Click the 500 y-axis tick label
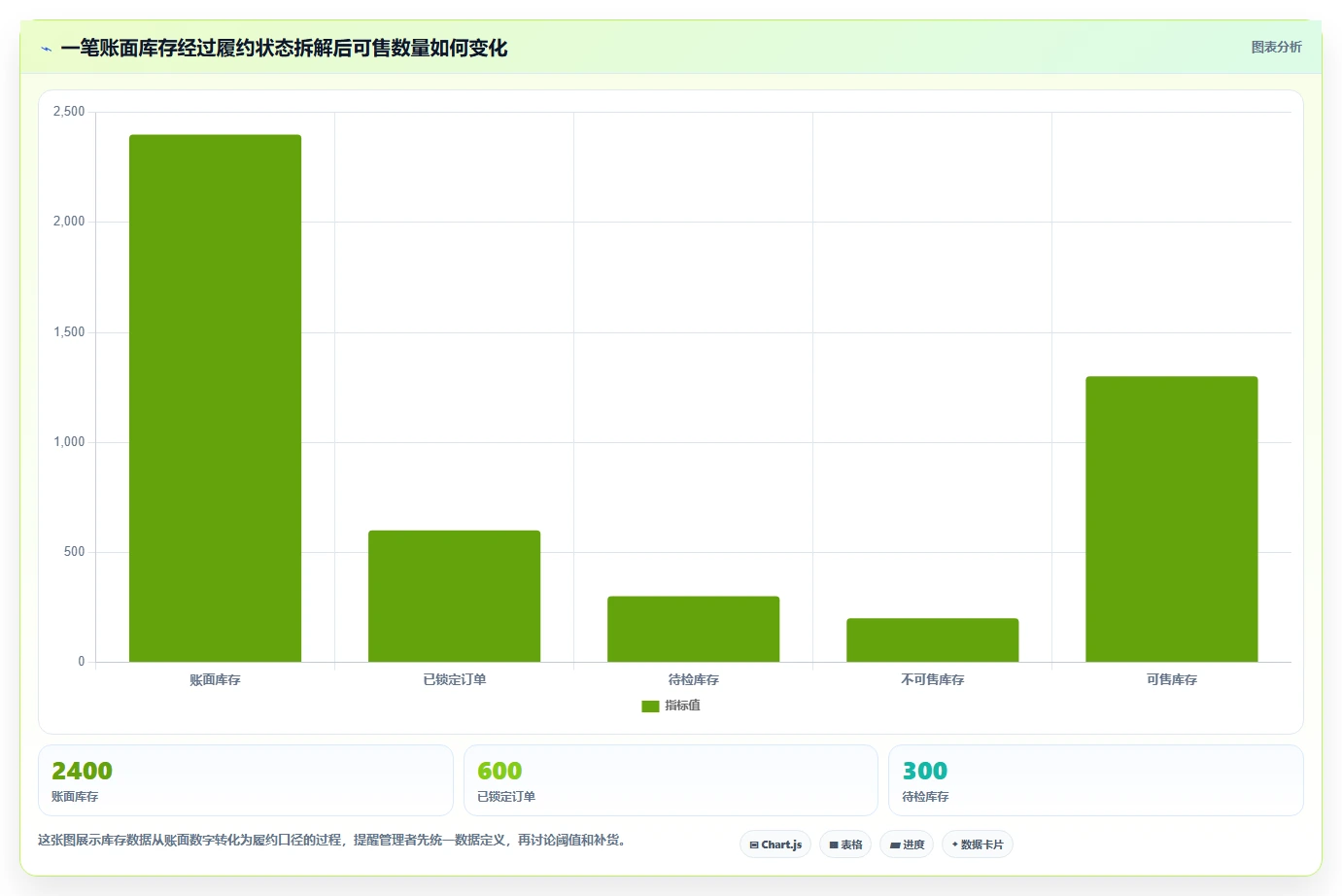1342x896 pixels. 75,552
